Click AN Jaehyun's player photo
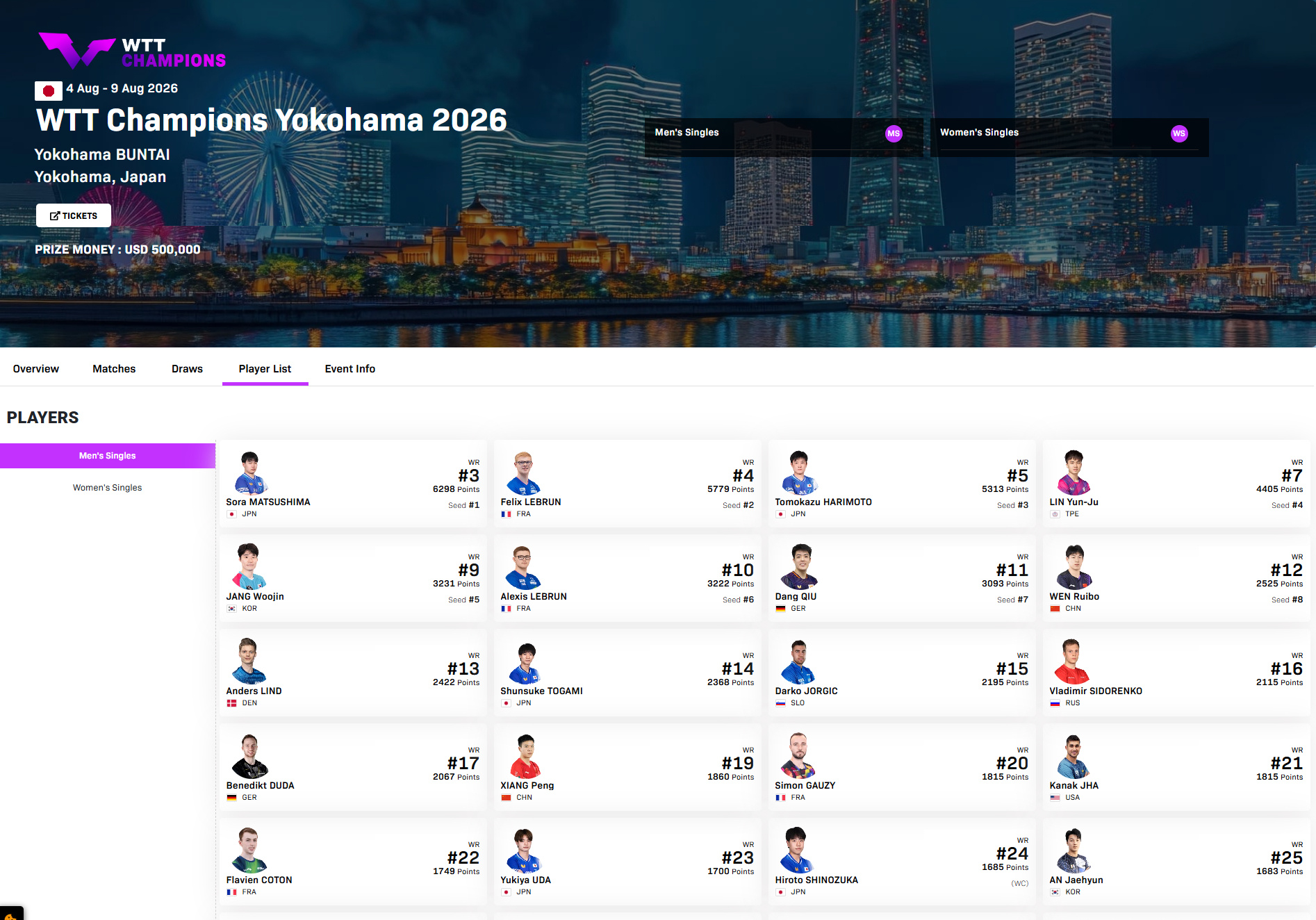Viewport: 1316px width, 920px height. coord(1074,851)
